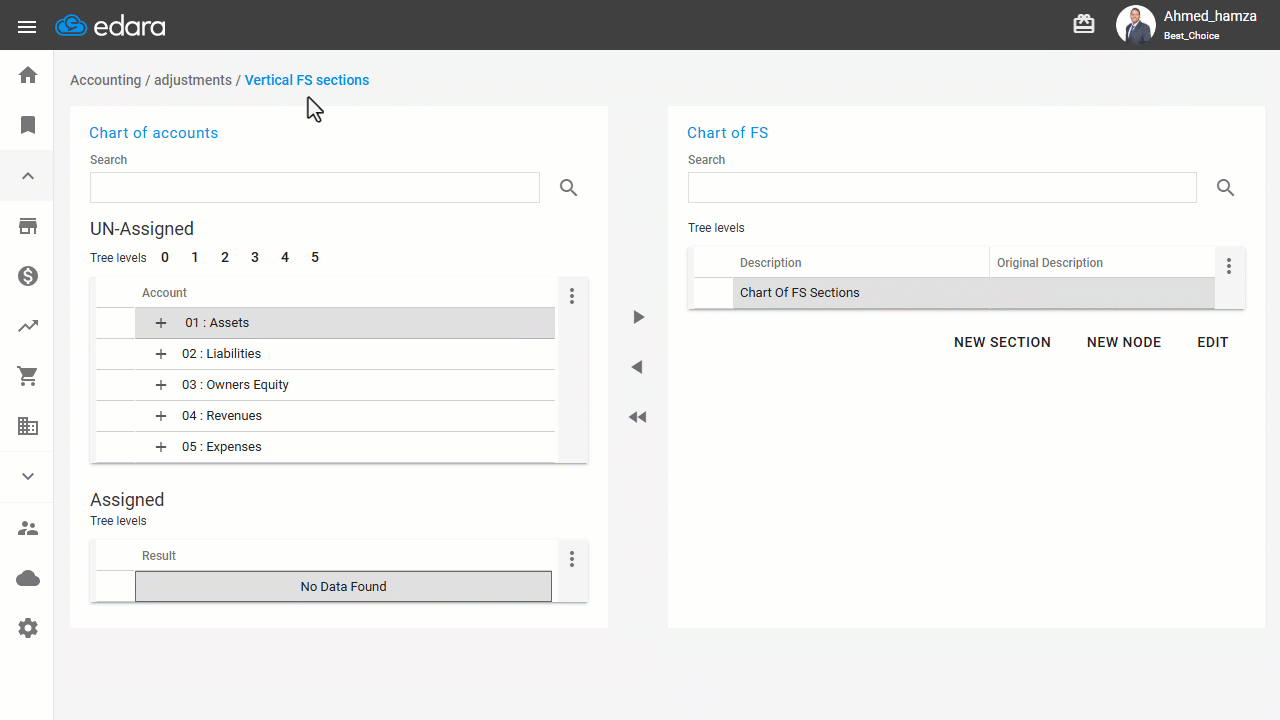Open Ahmed_hamza user avatar
The width and height of the screenshot is (1280, 720).
click(1135, 25)
